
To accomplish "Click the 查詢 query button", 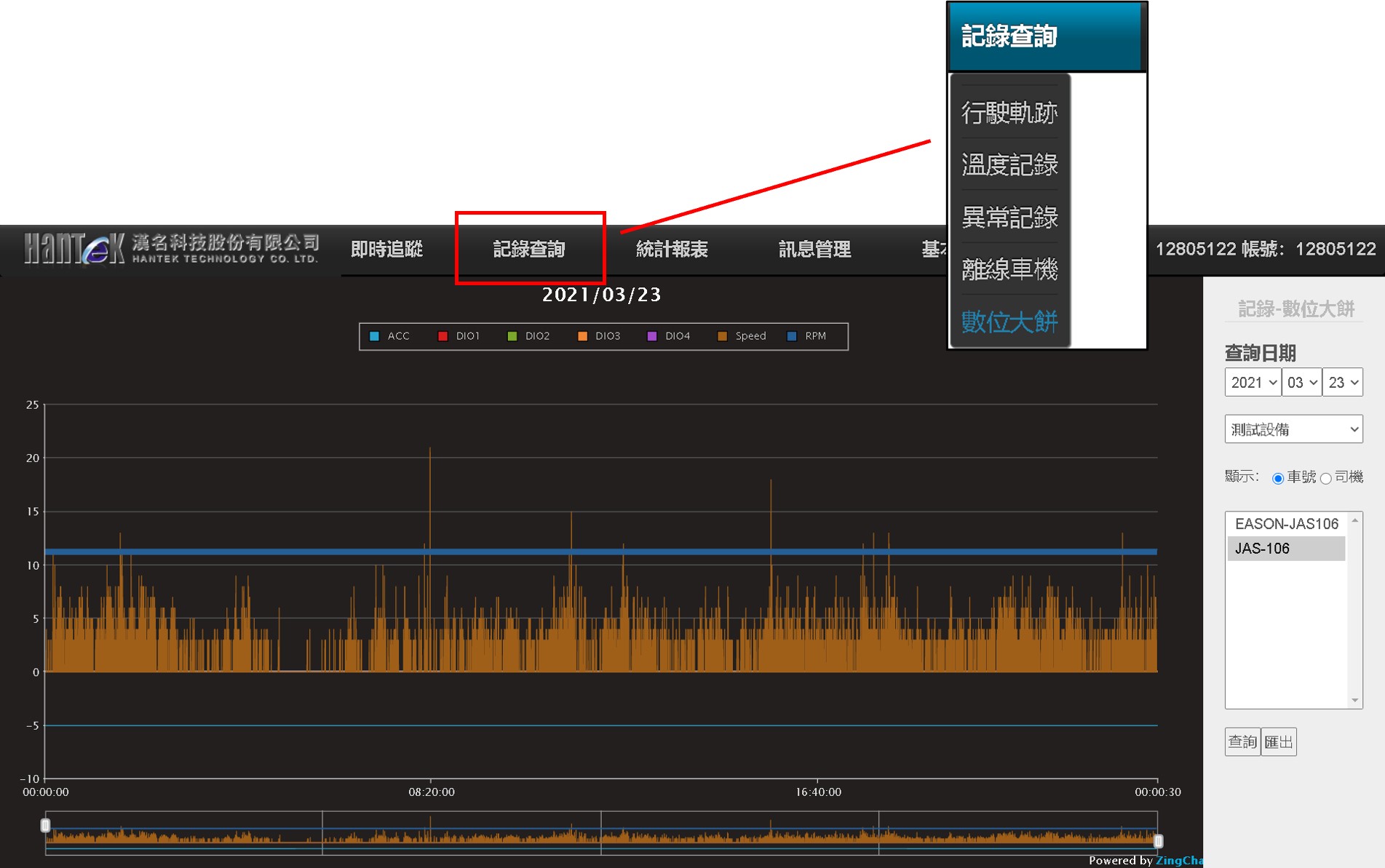I will click(x=1242, y=741).
